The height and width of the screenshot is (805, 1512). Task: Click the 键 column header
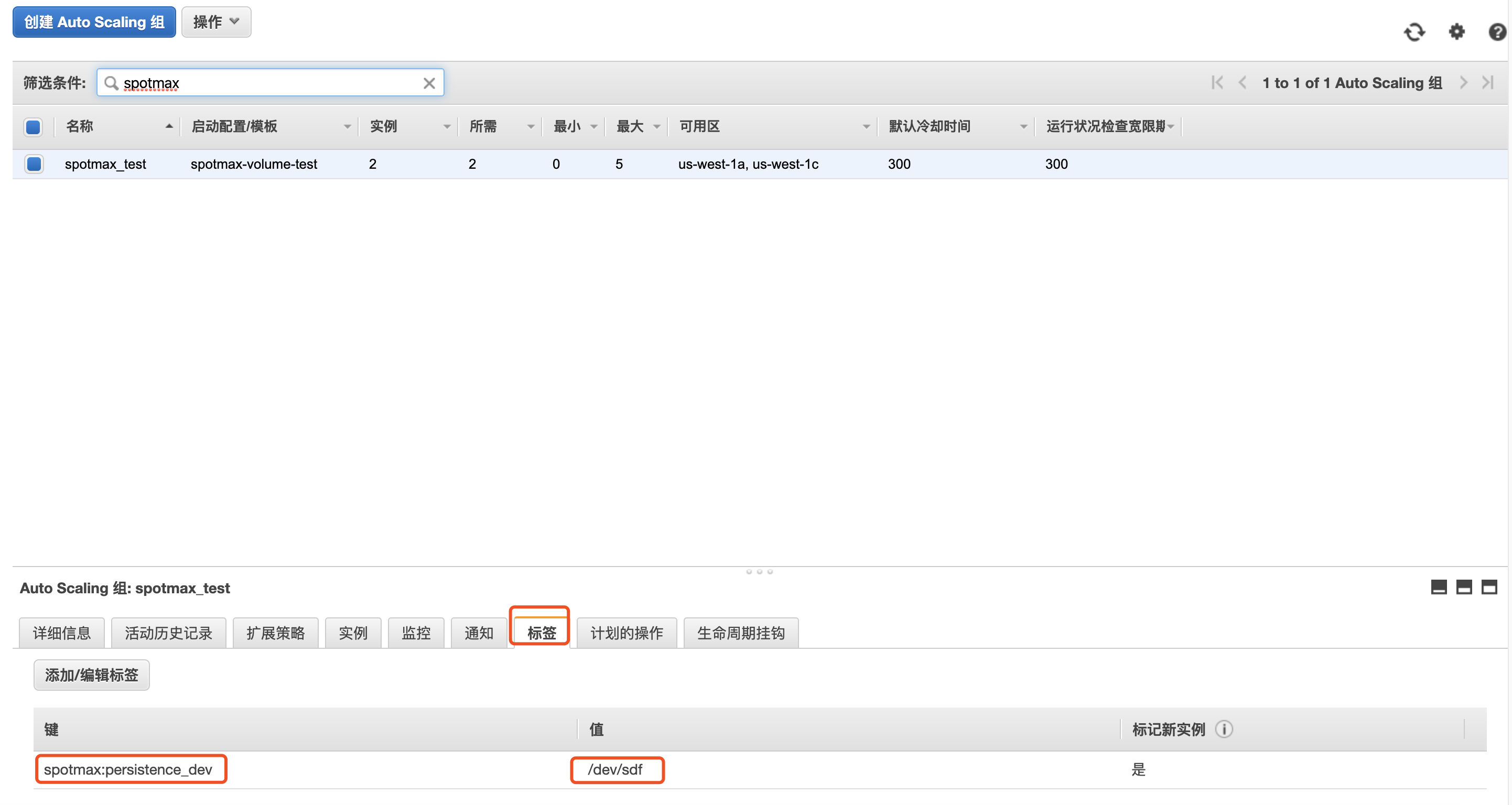[52, 730]
